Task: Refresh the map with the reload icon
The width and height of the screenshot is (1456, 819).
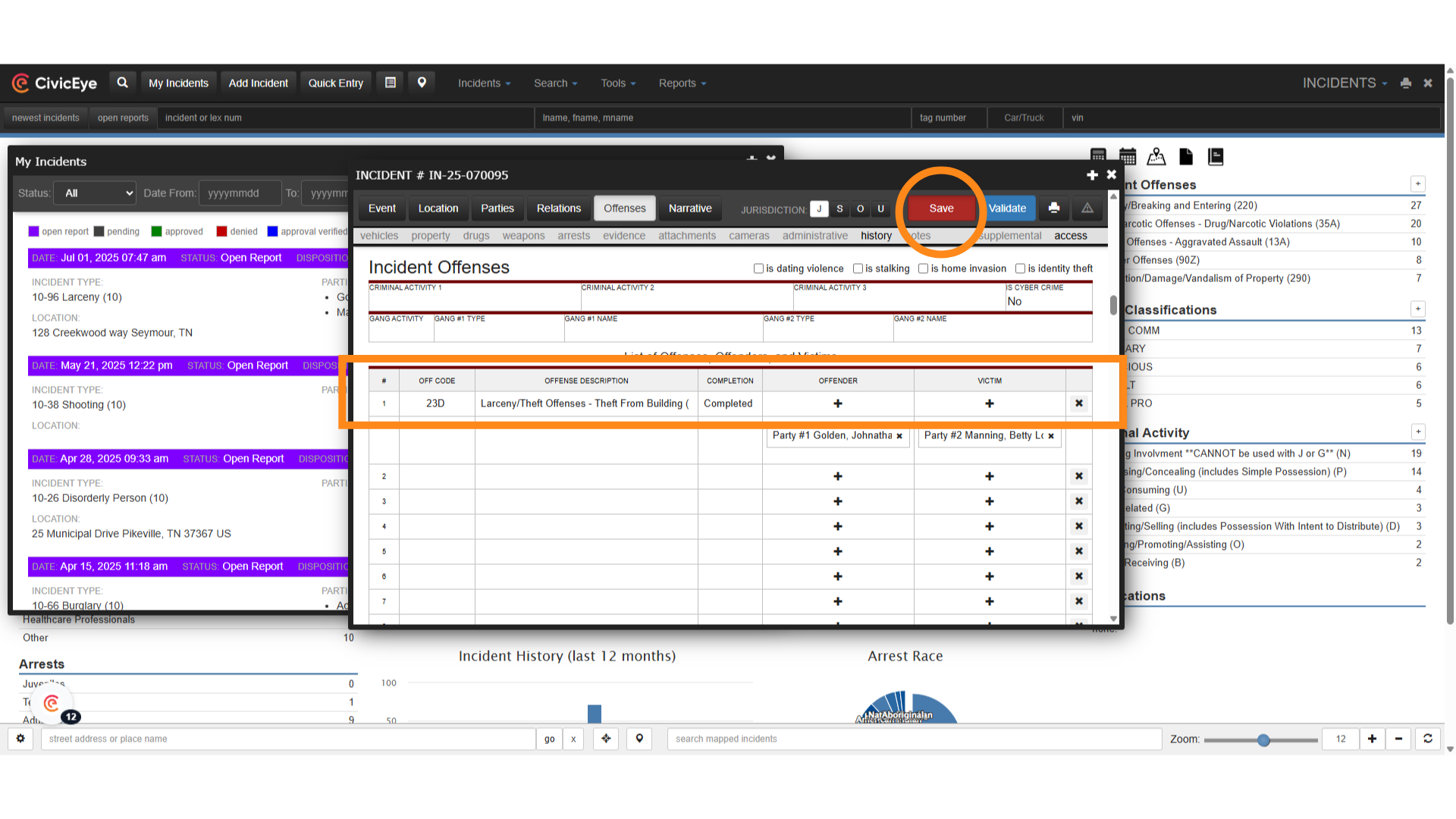Action: point(1427,739)
